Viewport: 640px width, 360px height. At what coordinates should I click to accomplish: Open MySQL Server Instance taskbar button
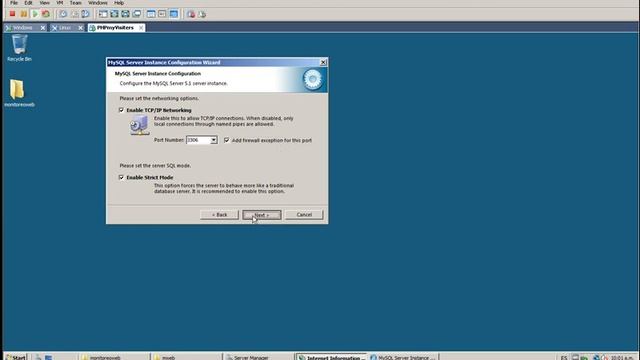tap(403, 357)
